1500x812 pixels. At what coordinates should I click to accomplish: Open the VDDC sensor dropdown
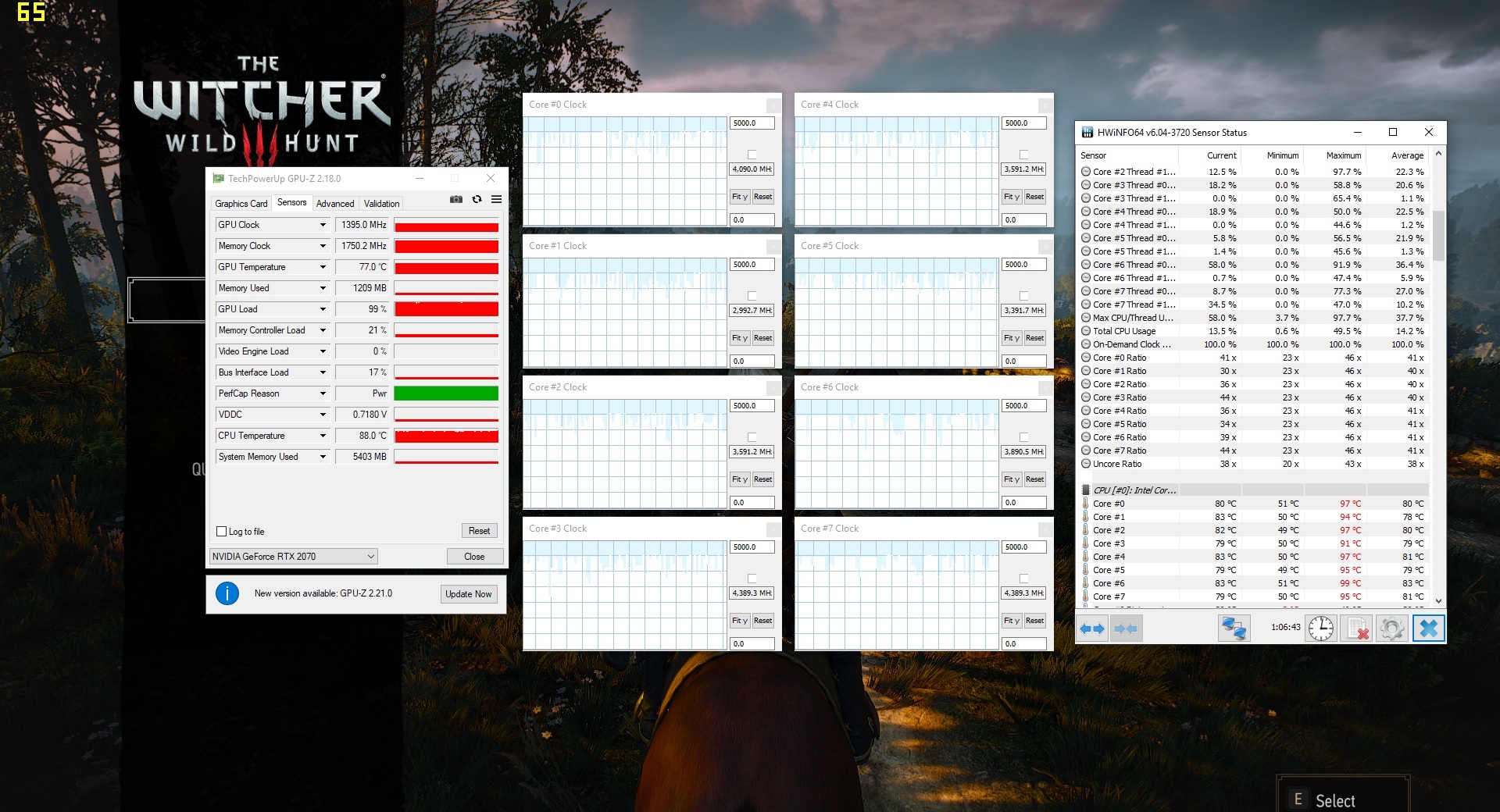click(x=323, y=415)
